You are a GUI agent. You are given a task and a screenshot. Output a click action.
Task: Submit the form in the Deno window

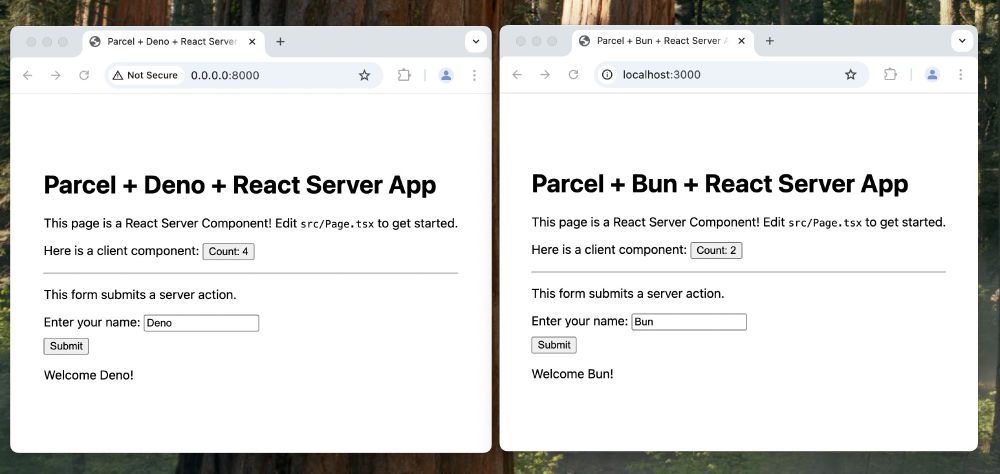point(66,346)
